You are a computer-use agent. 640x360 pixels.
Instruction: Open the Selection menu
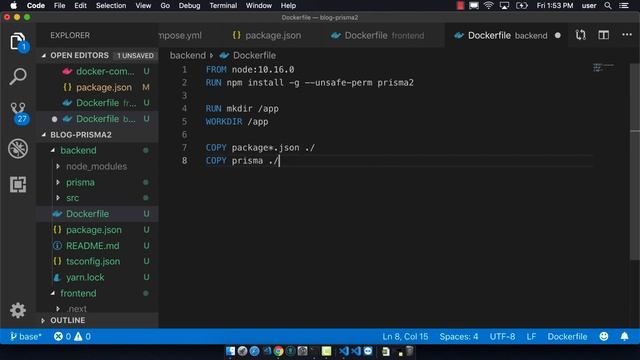111,6
